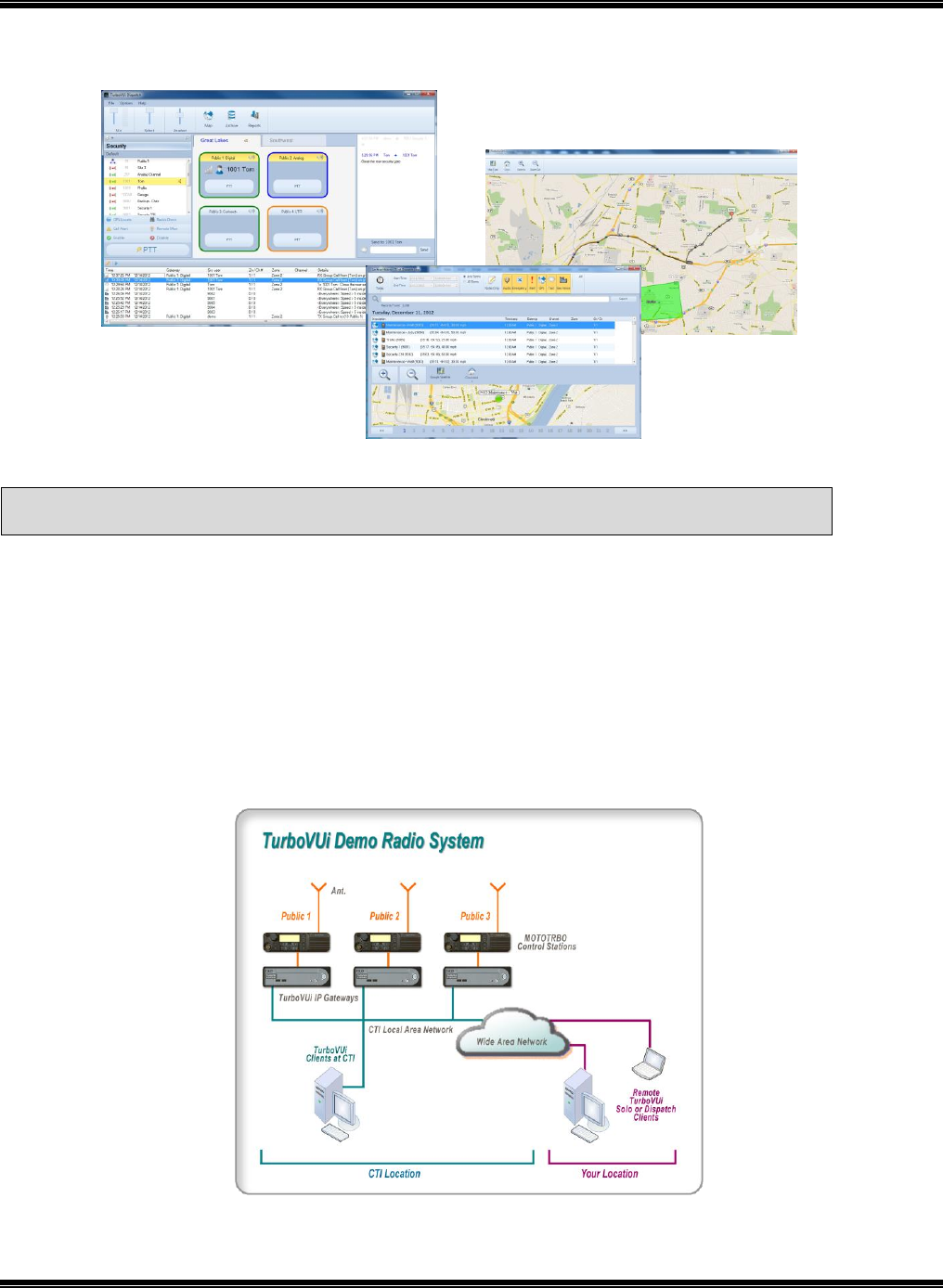Click PTT on Public 3 Connect tile
Image resolution: width=943 pixels, height=1288 pixels.
coord(229,239)
